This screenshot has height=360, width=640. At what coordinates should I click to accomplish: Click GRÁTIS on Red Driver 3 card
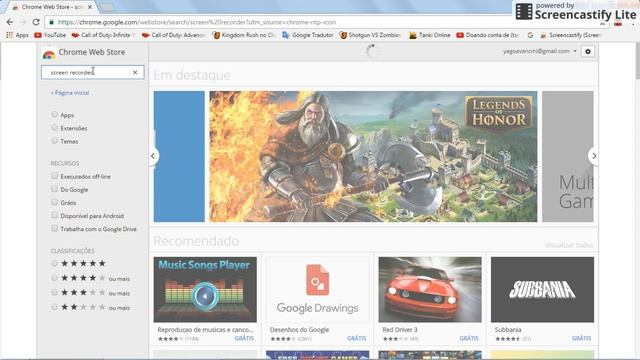pos(469,338)
